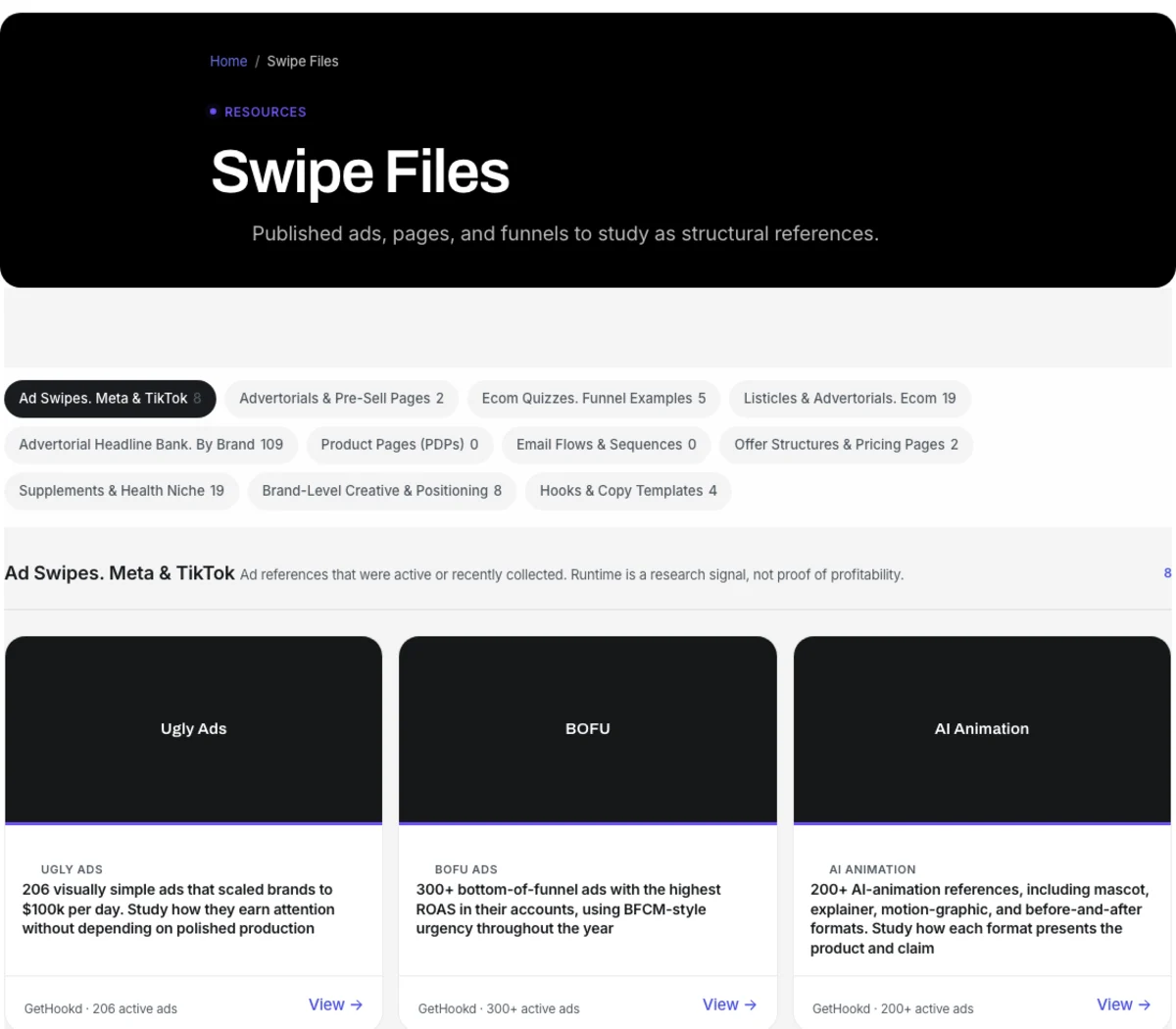Switch to Ecom Quizzes. Funnel Examples tab
Screen dimensions: 1176x1029
pyautogui.click(x=594, y=398)
